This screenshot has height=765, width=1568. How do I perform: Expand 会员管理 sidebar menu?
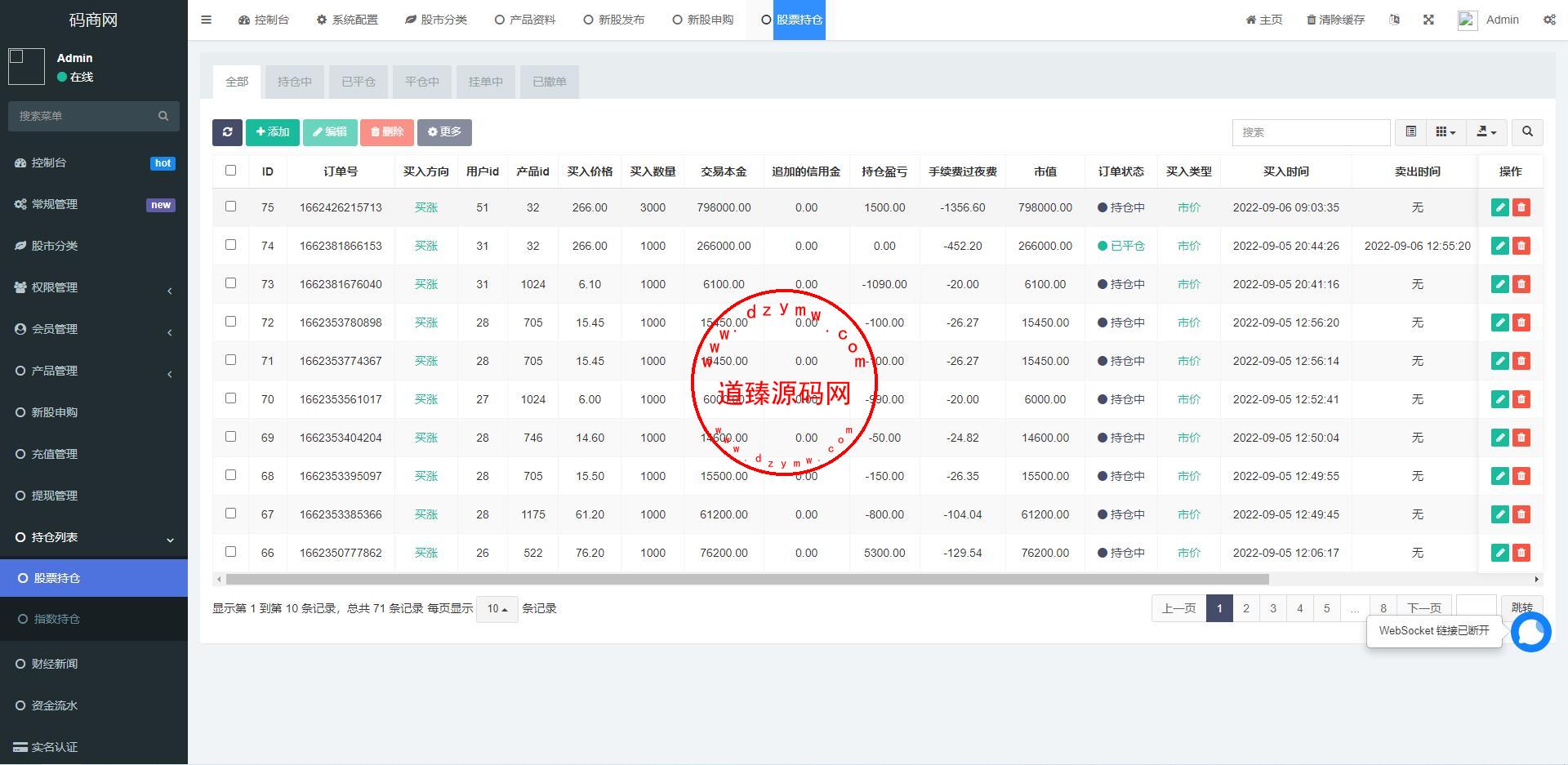94,329
